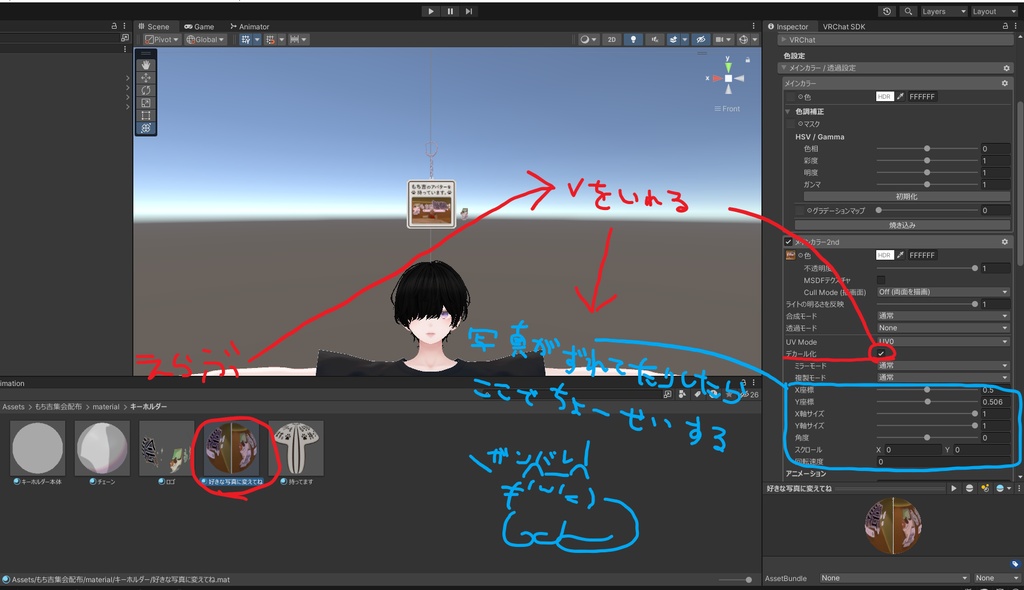Toggle the メインカラー2nd checkbox
This screenshot has height=590, width=1024.
788,242
